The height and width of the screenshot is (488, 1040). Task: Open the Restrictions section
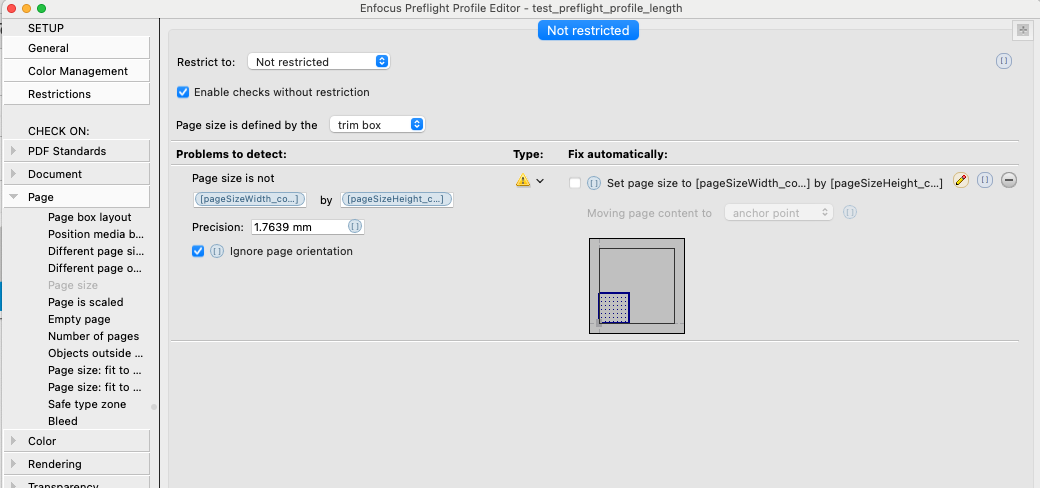click(77, 94)
